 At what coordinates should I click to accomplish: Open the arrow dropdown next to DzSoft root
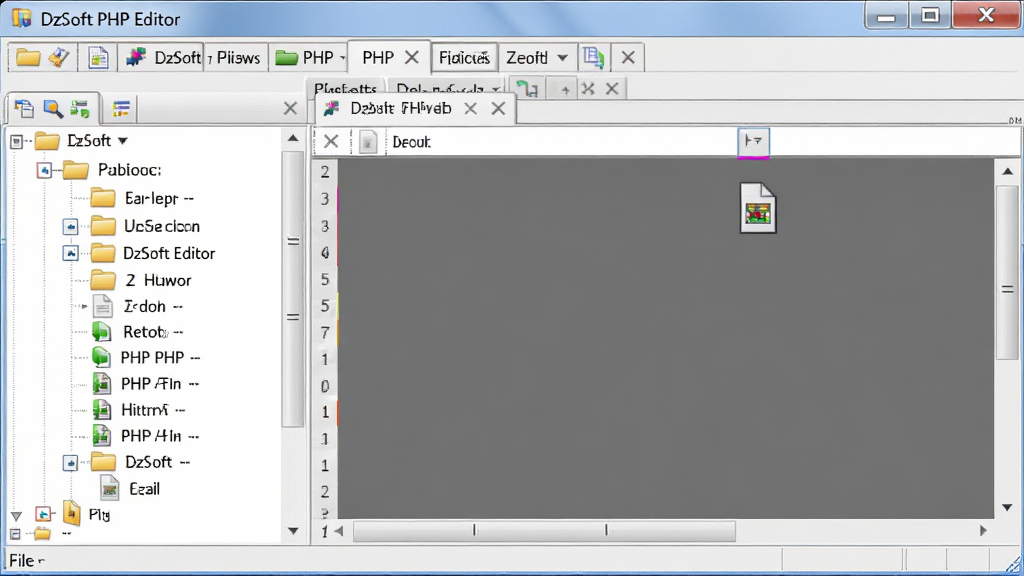click(x=122, y=141)
